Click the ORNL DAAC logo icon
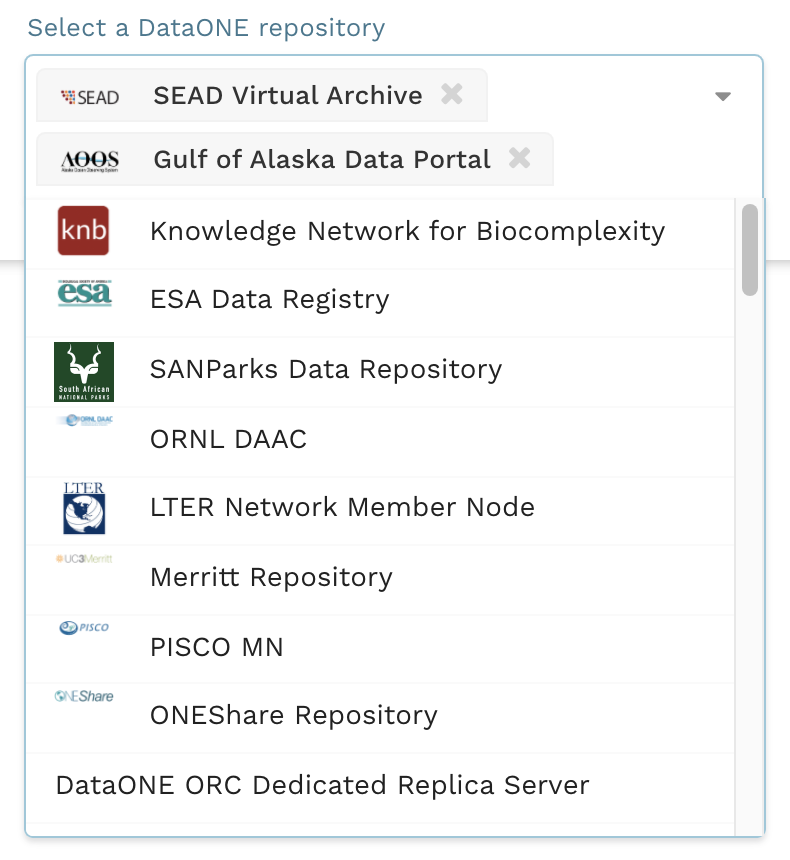The width and height of the screenshot is (790, 860). click(x=84, y=421)
